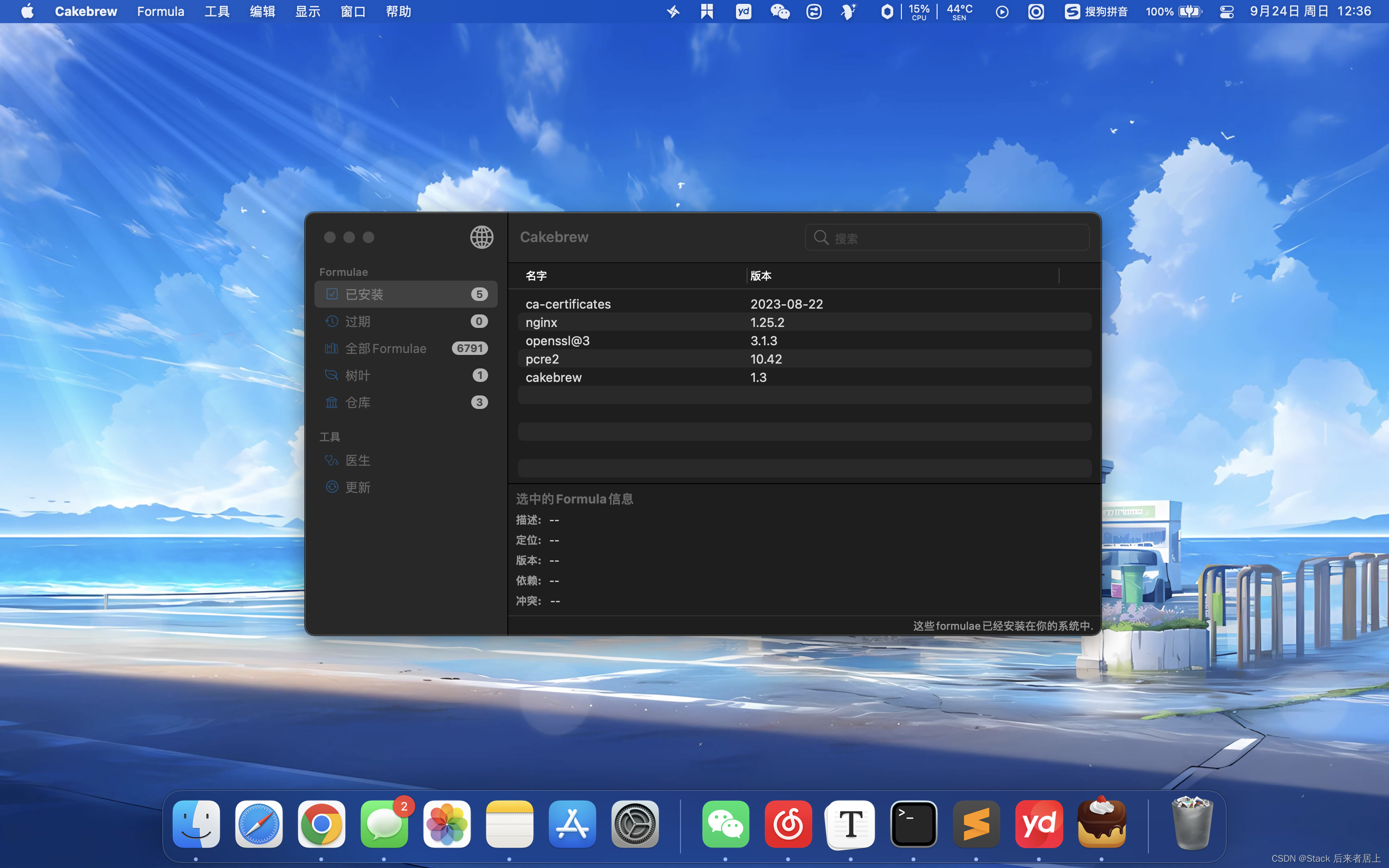
Task: Click the magnifier icon in search box
Action: 821,238
